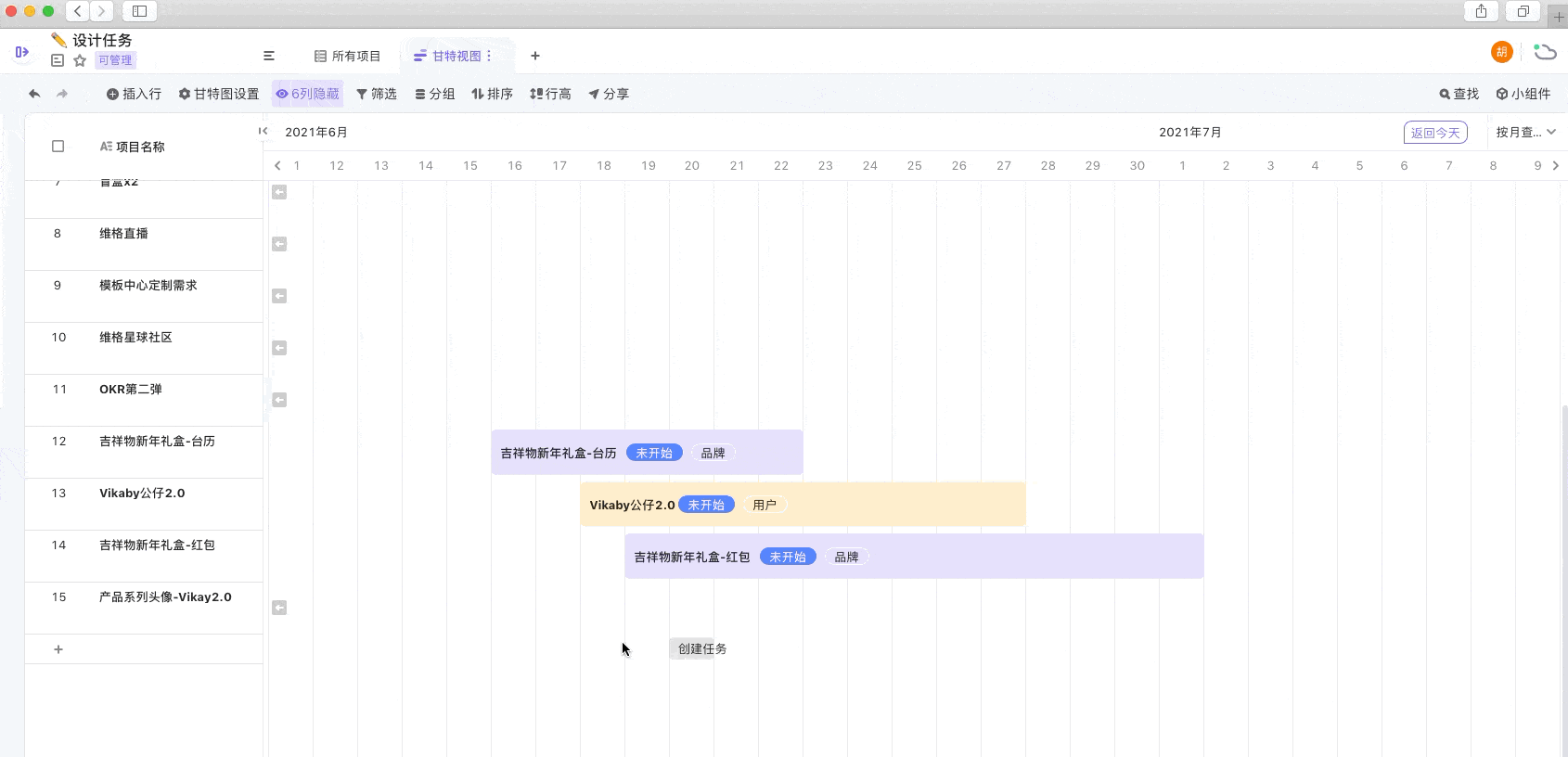Jump to task bar for OKR第二弹 row
The width and height of the screenshot is (1568, 757).
(x=279, y=400)
